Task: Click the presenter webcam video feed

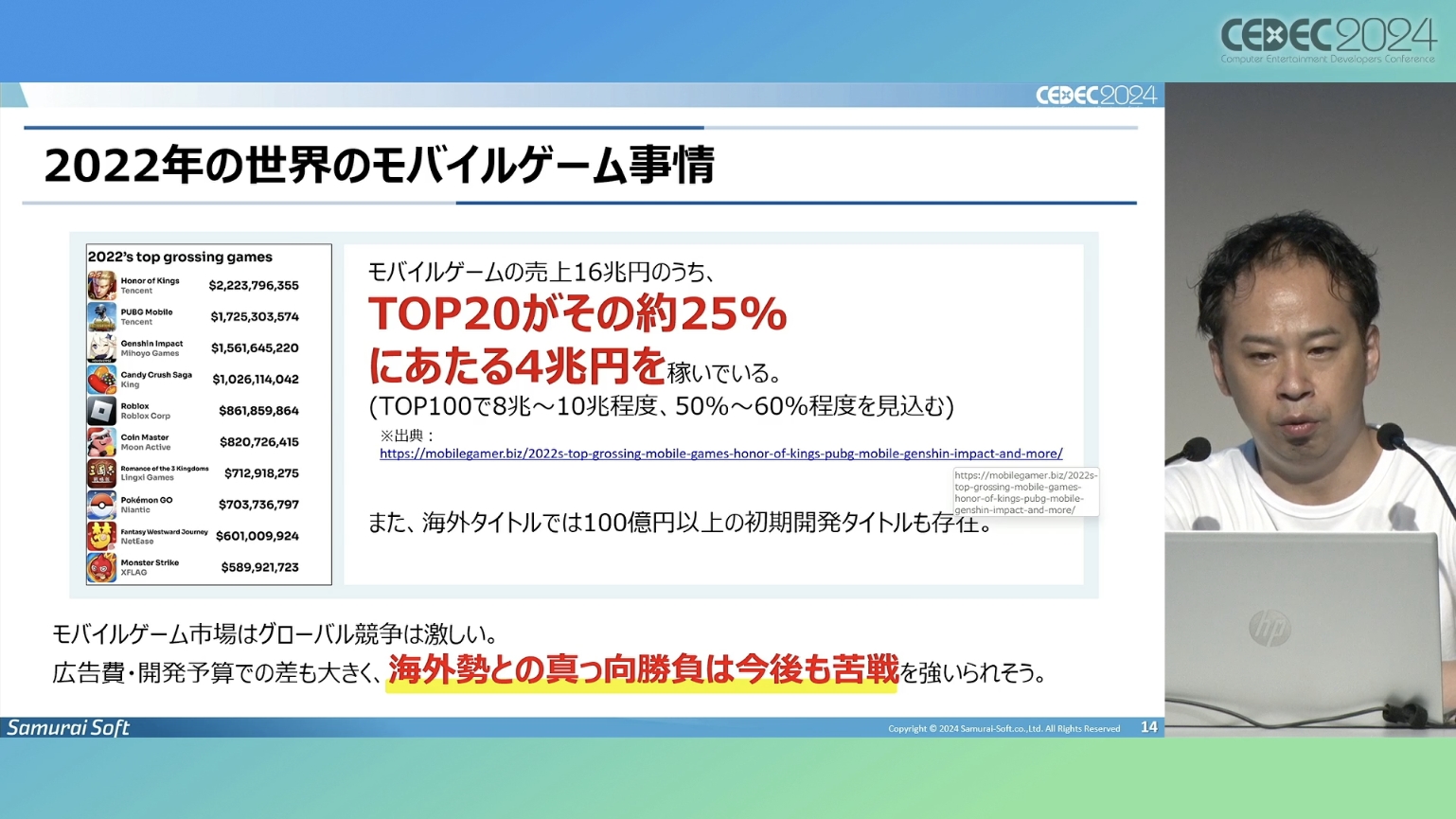Action: 1310,409
